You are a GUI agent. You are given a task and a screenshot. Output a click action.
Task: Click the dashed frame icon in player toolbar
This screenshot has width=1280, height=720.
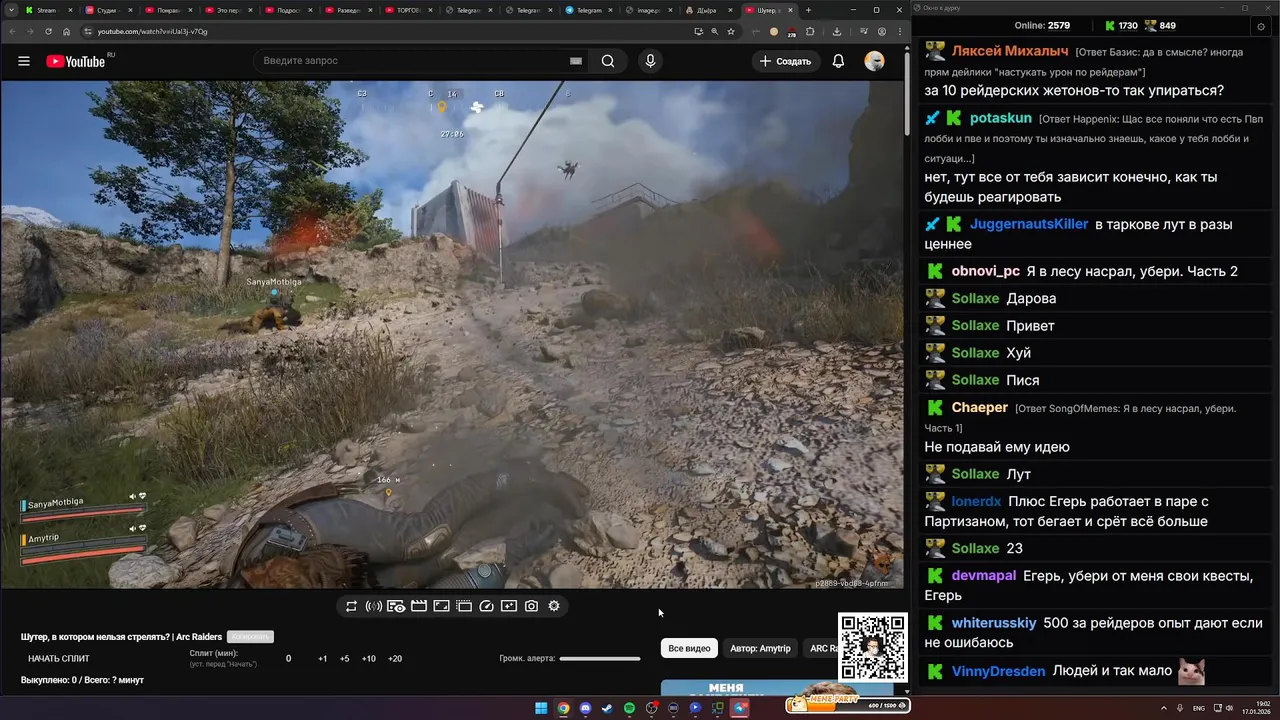pos(464,606)
